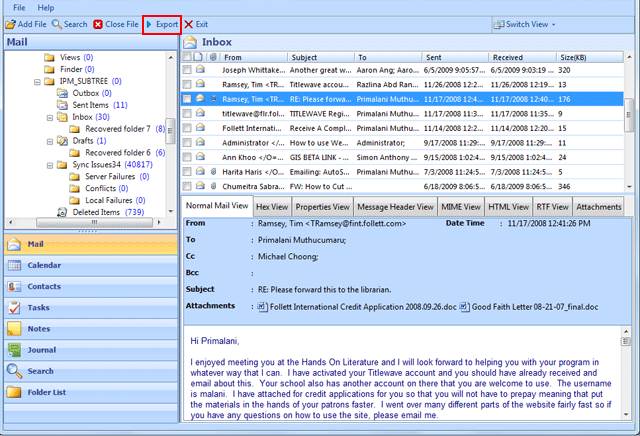Screen dimensions: 640x436
Task: Switch to the Message Header View tab
Action: tap(396, 207)
